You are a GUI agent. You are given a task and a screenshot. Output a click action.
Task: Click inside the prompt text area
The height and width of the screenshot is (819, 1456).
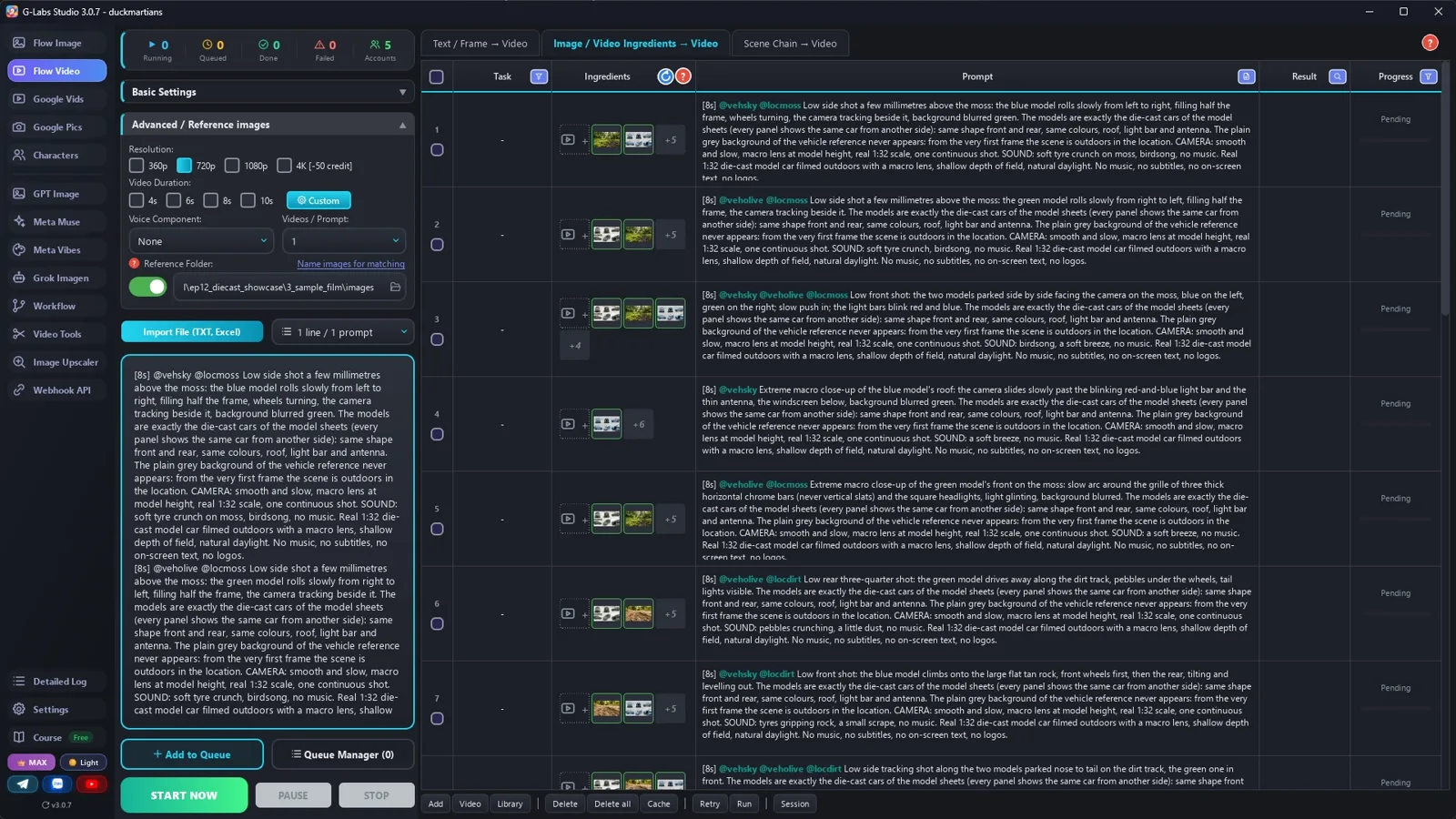[268, 542]
